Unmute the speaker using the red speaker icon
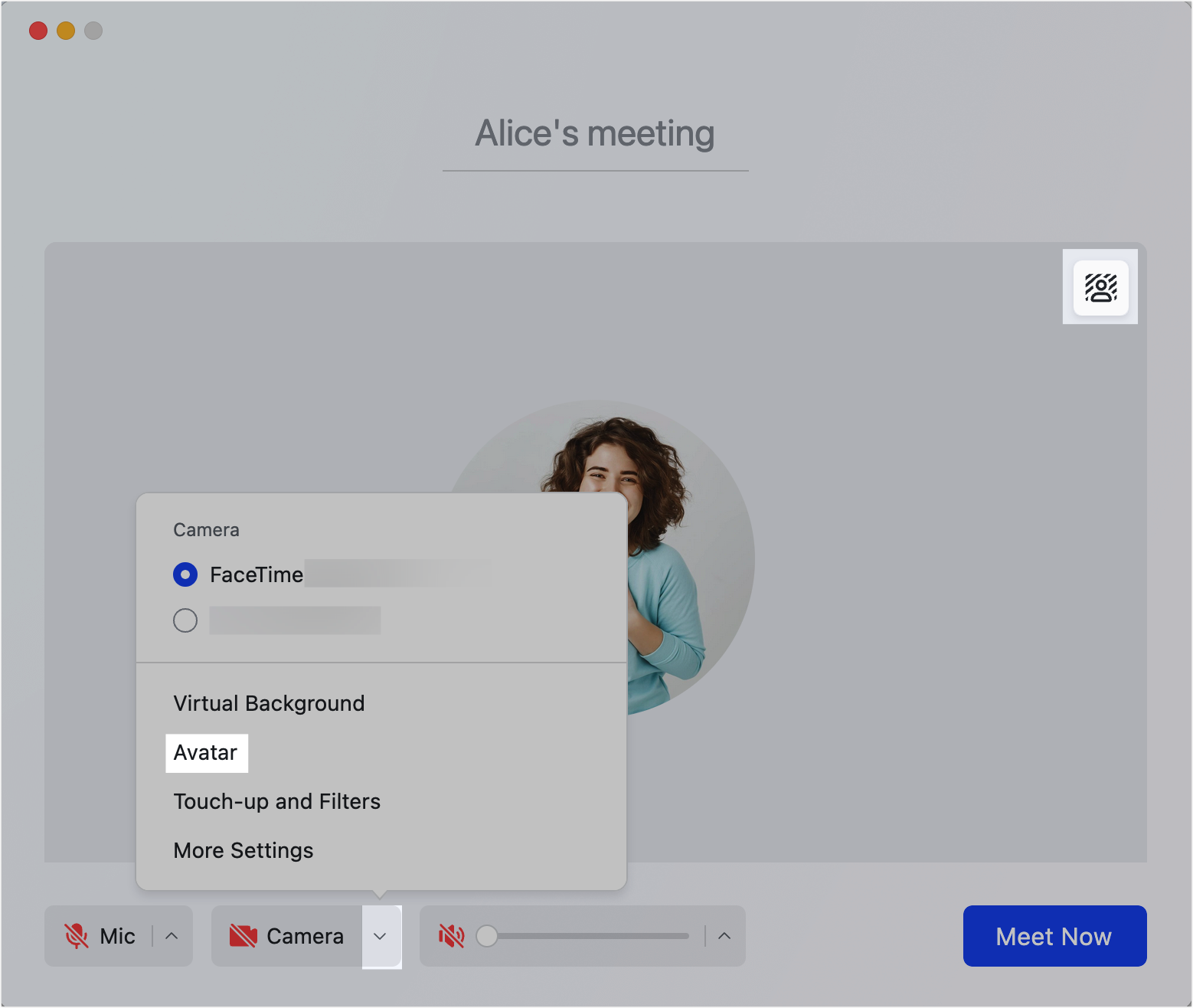Screen dimensions: 1193x1008 tap(451, 936)
